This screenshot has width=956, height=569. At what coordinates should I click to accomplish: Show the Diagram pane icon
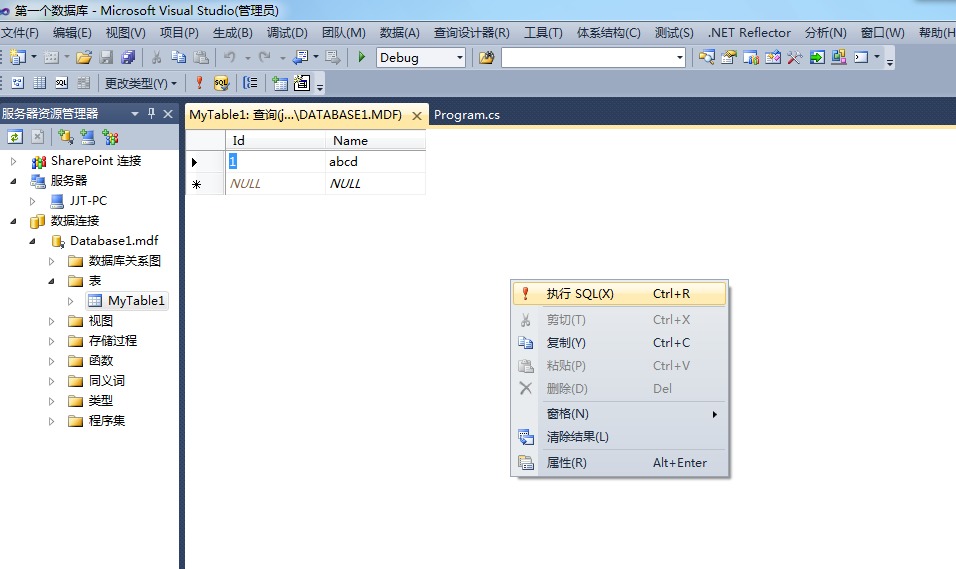[18, 83]
